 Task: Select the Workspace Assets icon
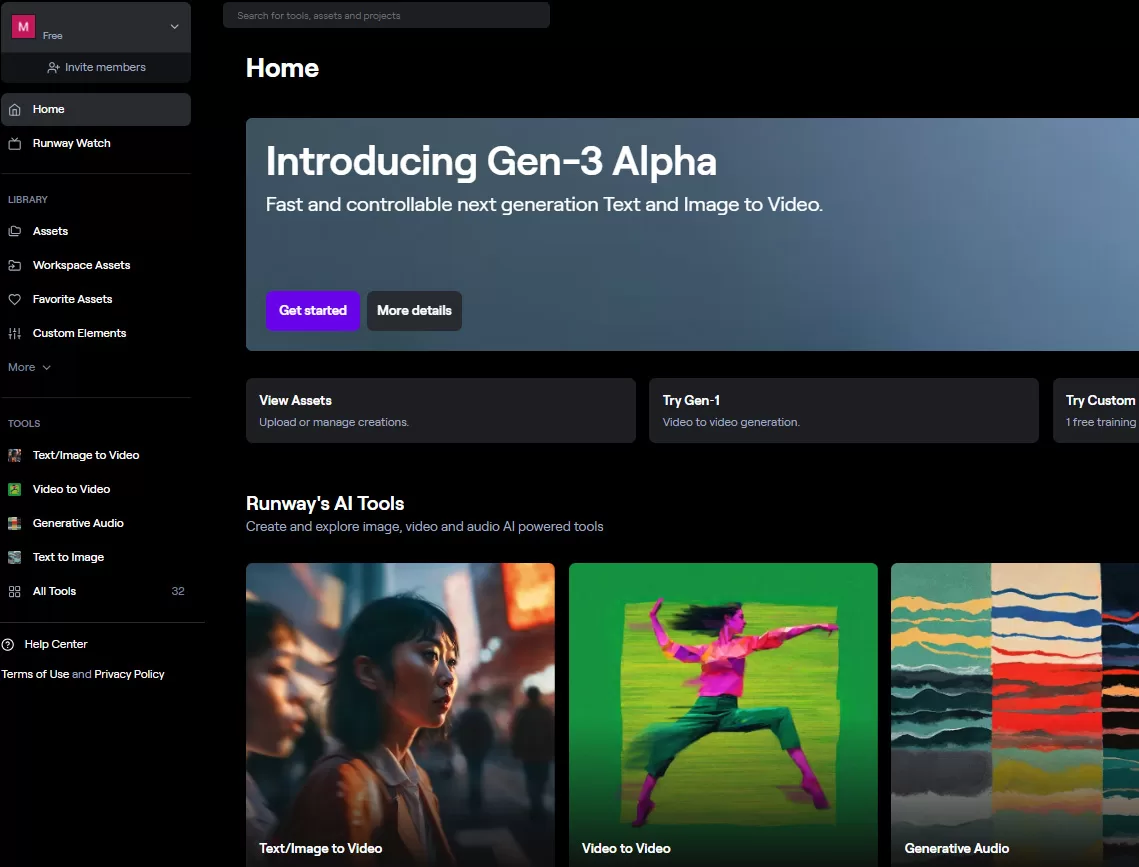point(15,265)
